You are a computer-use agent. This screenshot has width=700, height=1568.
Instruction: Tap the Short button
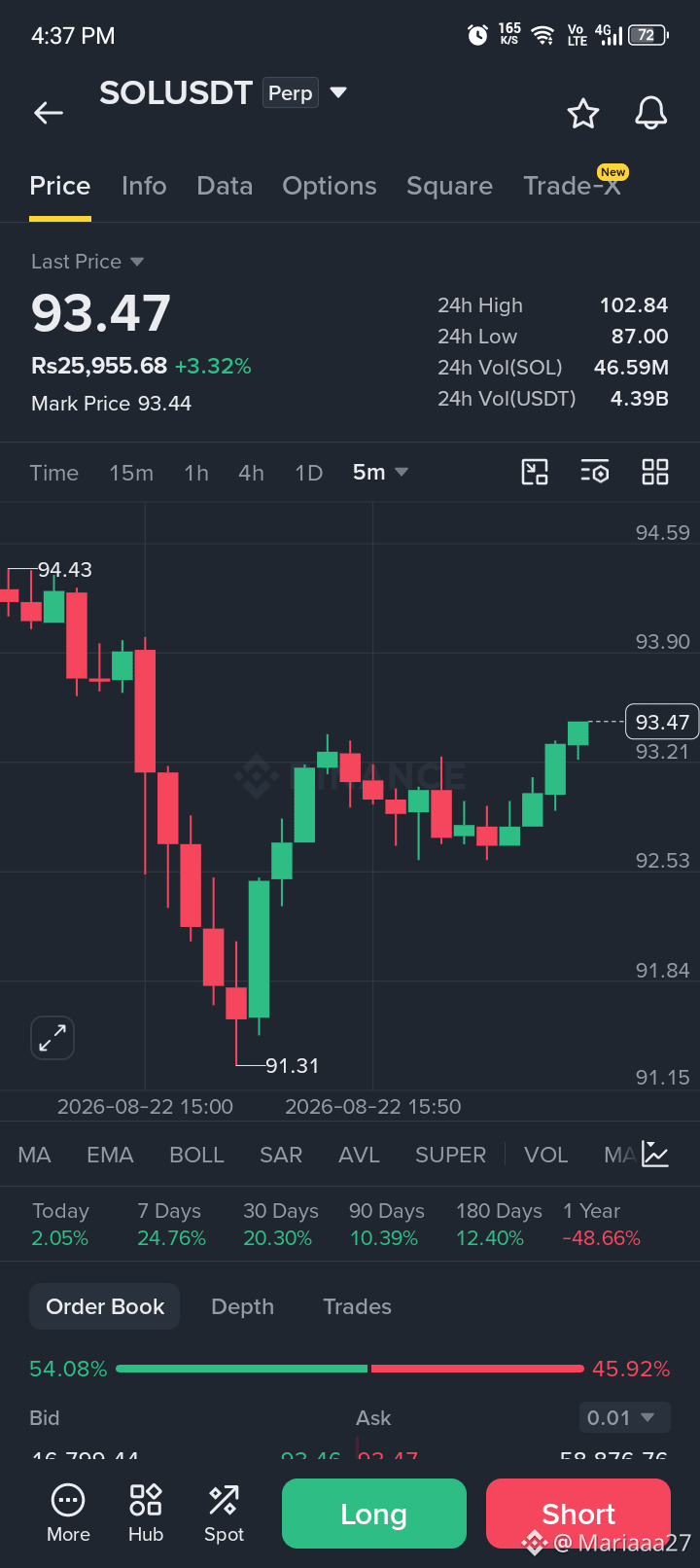coord(578,1514)
